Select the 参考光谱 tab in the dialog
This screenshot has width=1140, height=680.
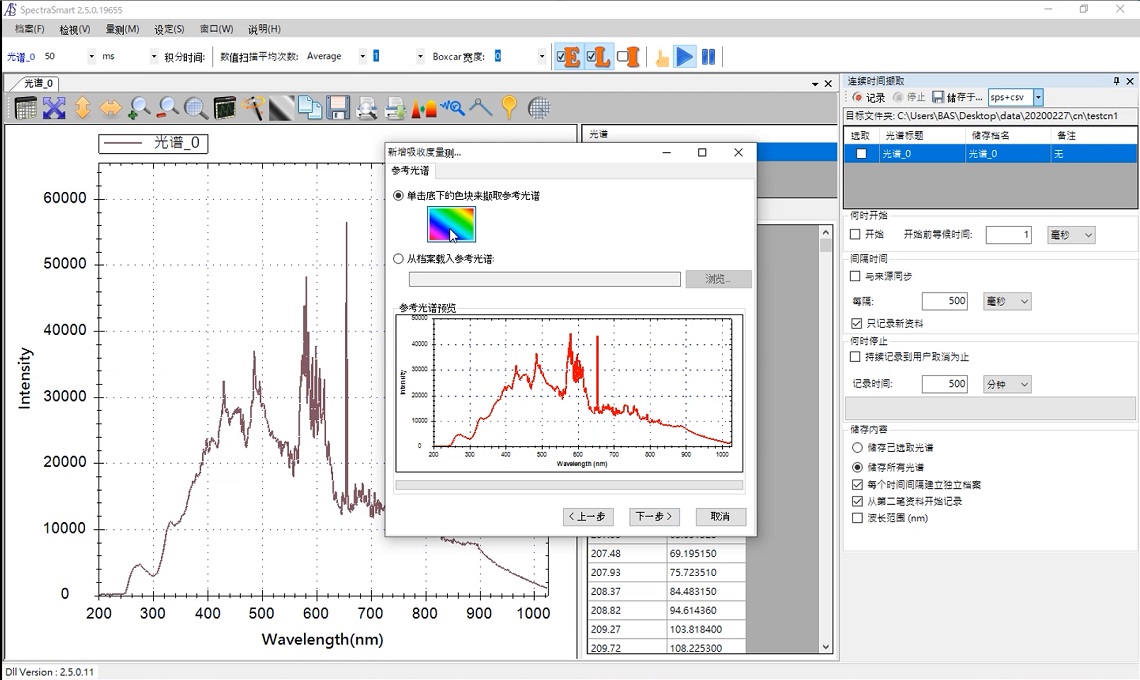(x=410, y=170)
